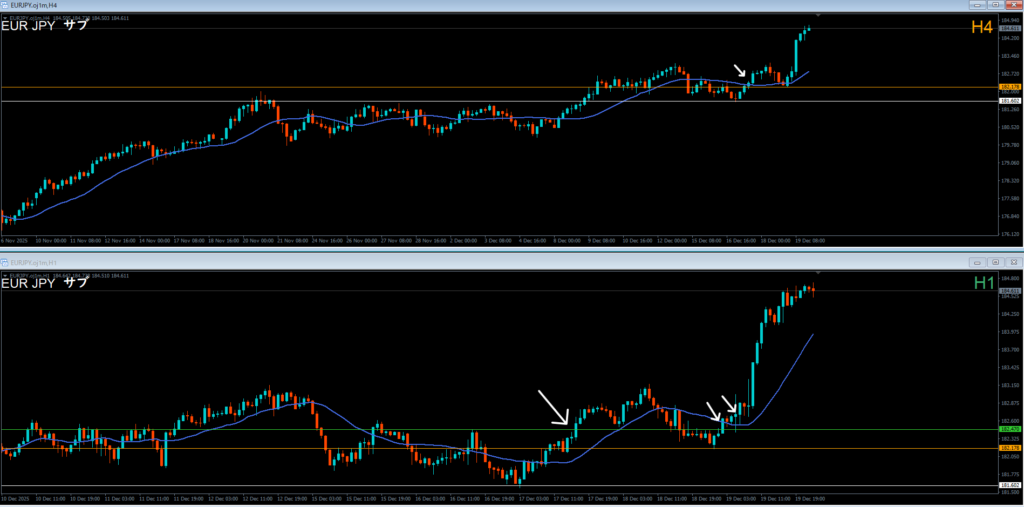Minimize the EURJPY H4 chart window
1024x507 pixels.
tap(978, 5)
